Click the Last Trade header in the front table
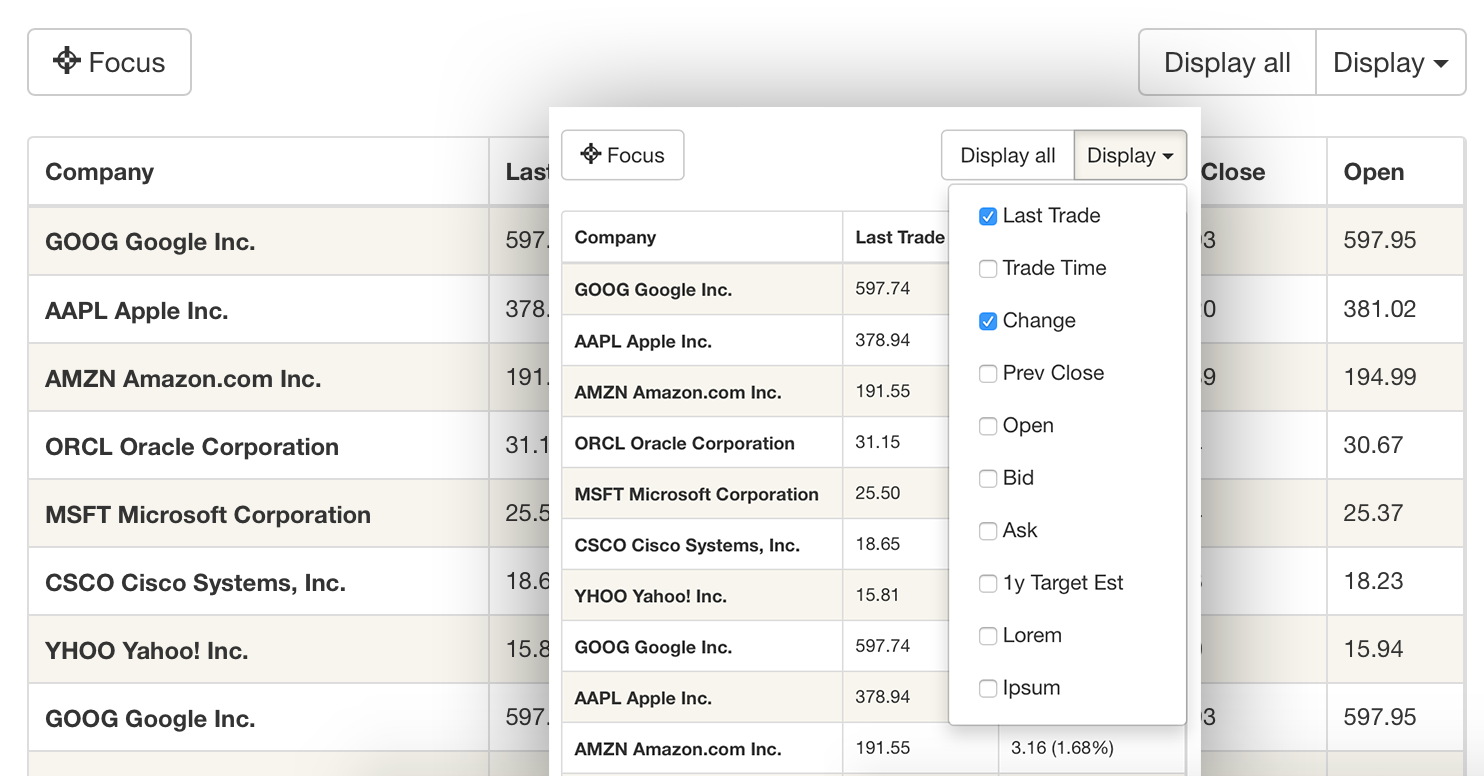 (900, 237)
